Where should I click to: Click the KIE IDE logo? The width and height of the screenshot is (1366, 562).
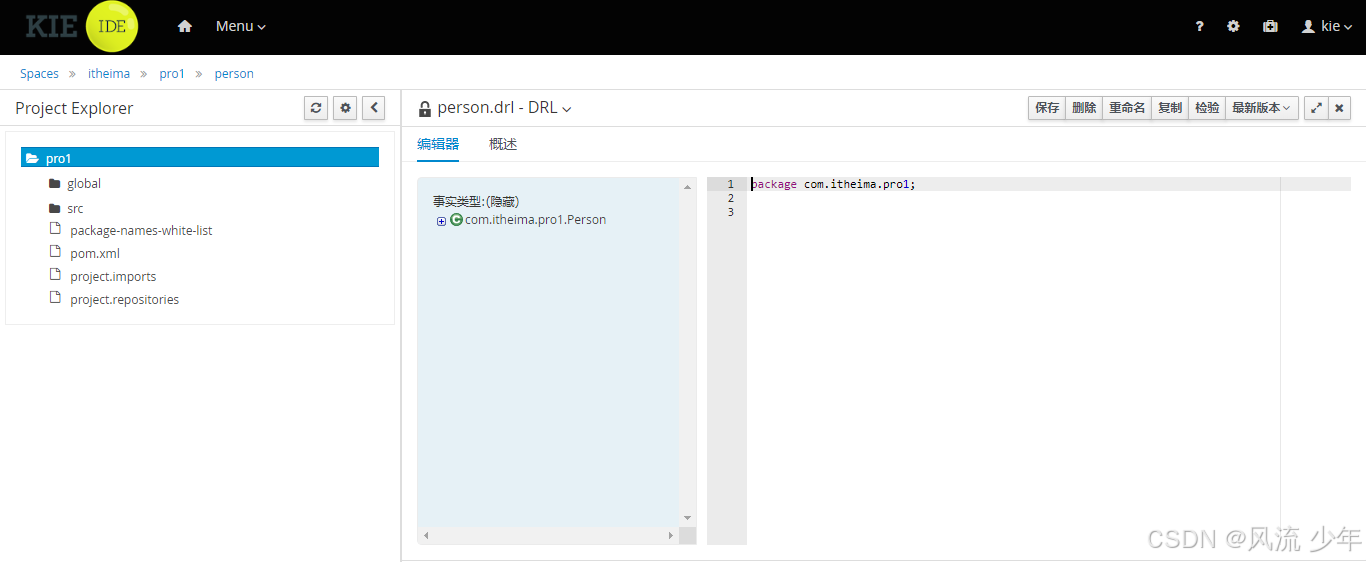coord(82,27)
